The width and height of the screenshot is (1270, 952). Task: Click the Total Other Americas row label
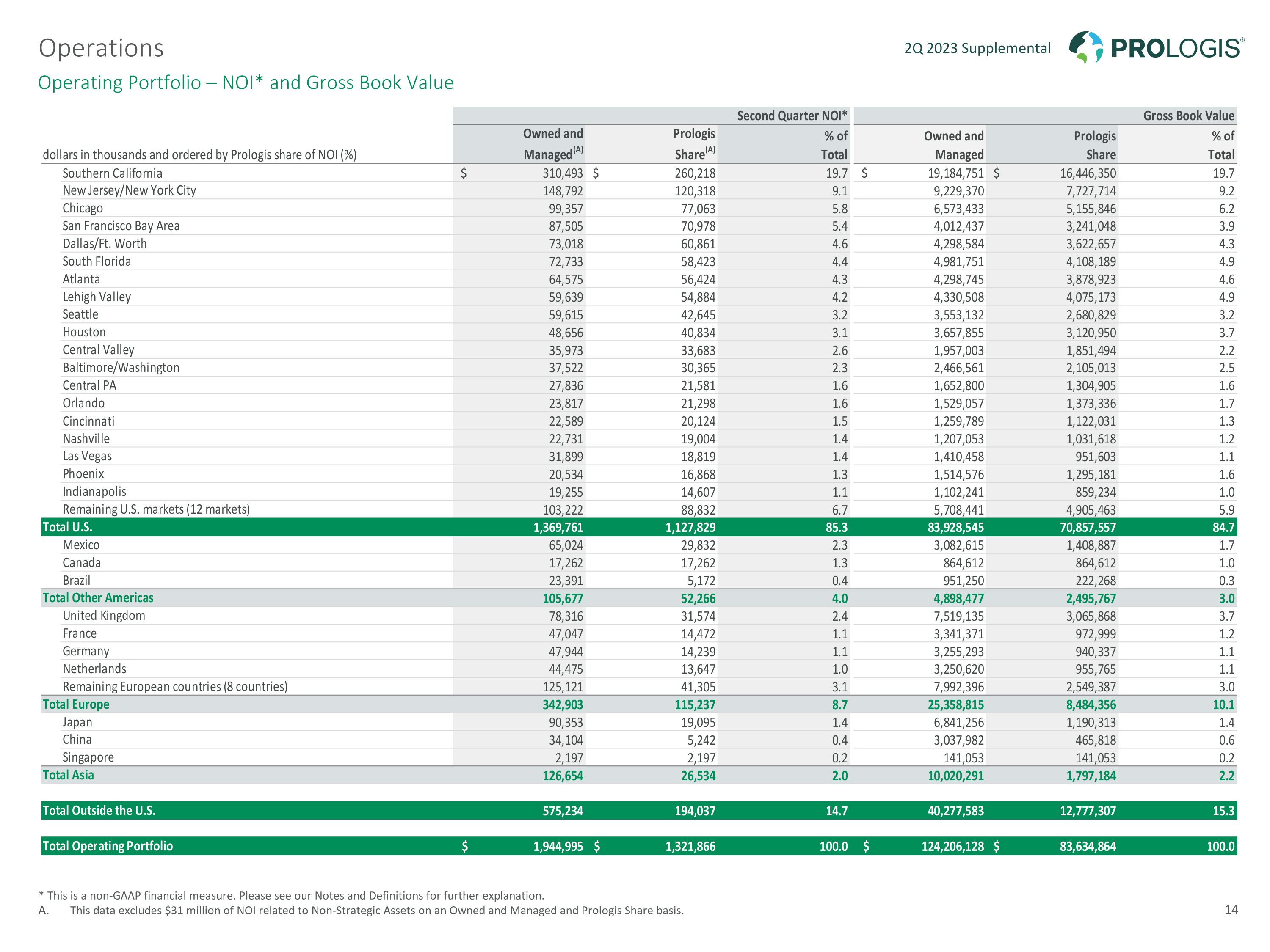[98, 598]
